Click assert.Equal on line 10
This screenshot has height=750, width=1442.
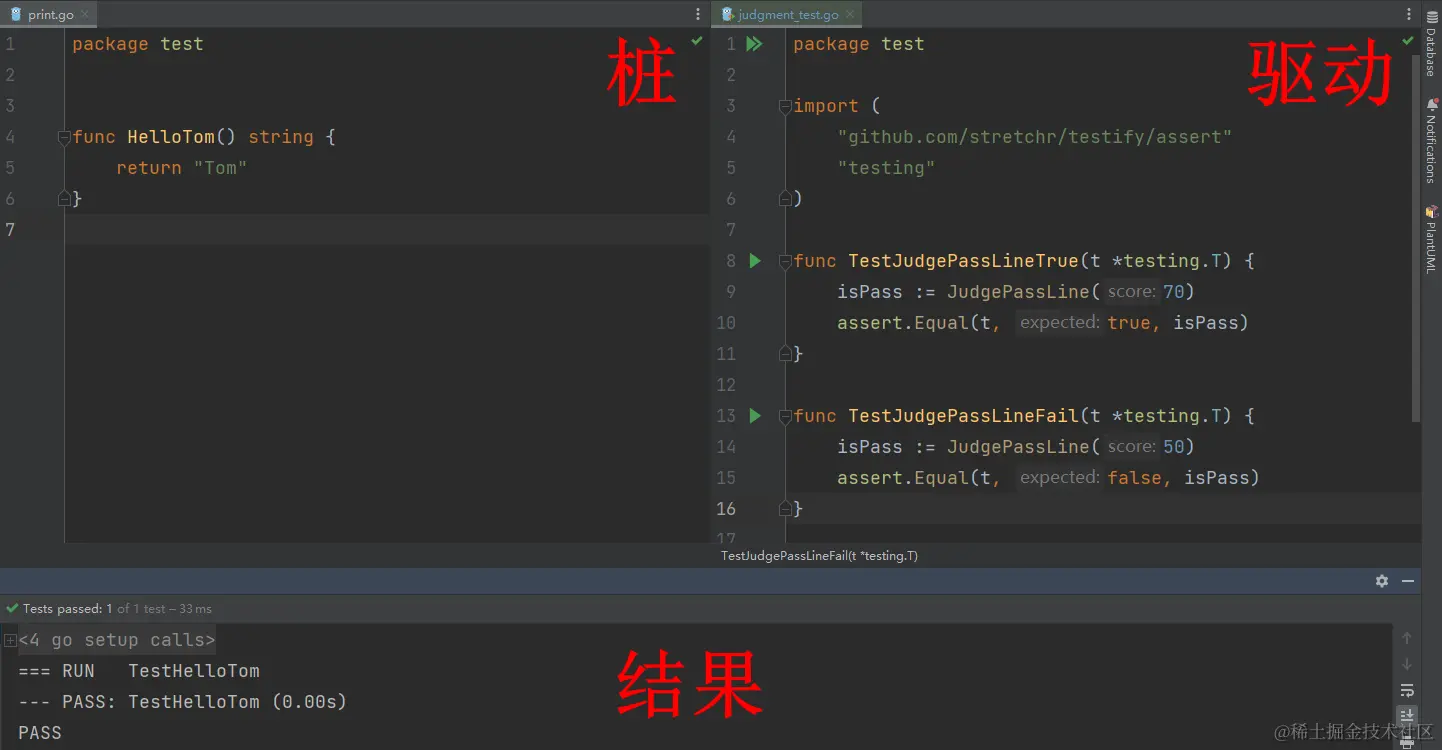pos(903,323)
